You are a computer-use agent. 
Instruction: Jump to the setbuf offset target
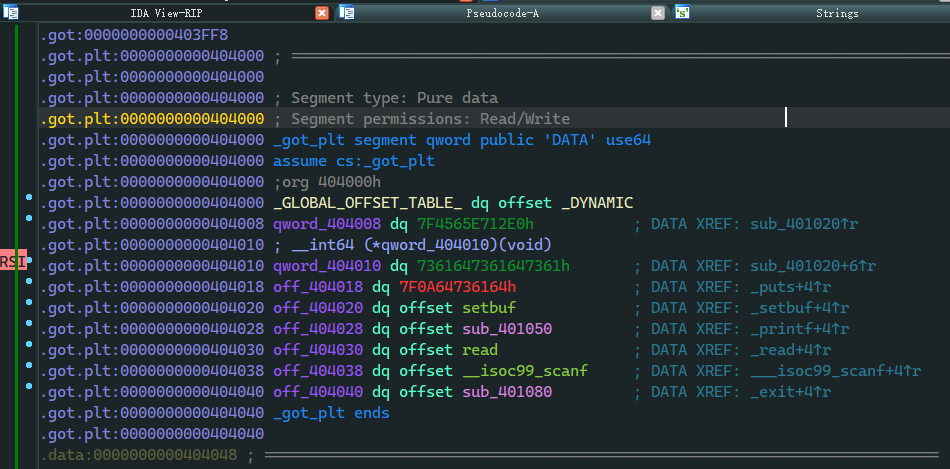pyautogui.click(x=489, y=308)
